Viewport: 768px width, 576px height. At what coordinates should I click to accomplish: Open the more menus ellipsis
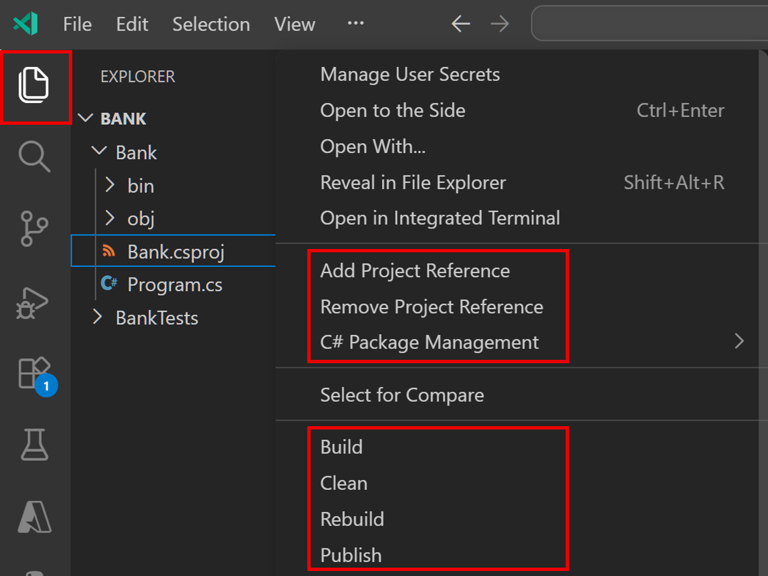click(356, 24)
